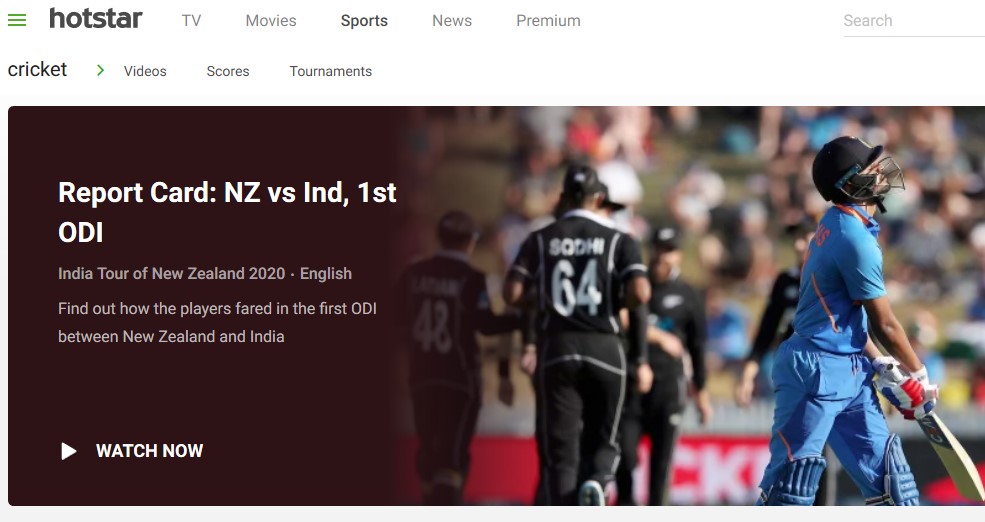Click the hotstar logo
Screen dimensions: 985x522
point(96,19)
